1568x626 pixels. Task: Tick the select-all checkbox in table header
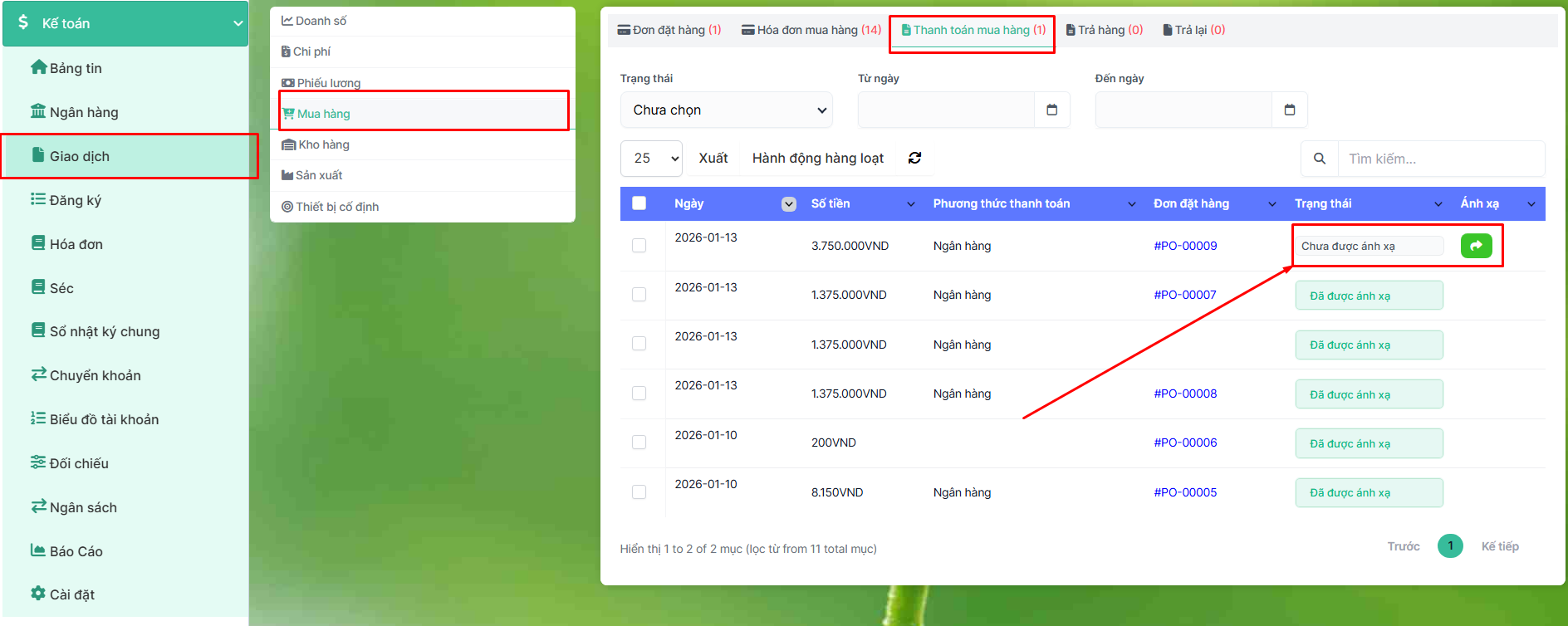(x=639, y=203)
